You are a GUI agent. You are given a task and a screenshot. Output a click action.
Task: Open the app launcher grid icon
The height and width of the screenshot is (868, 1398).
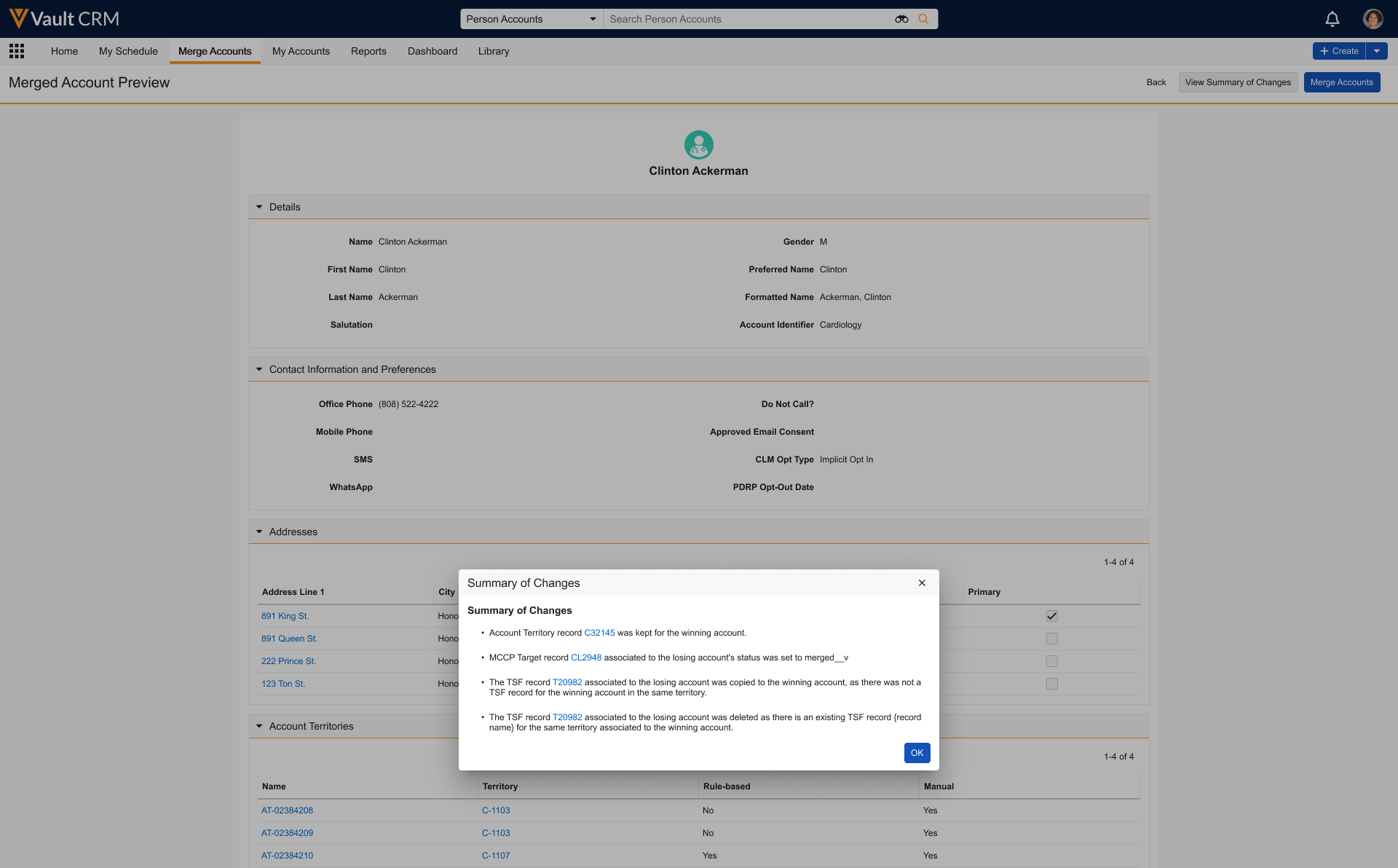(17, 51)
